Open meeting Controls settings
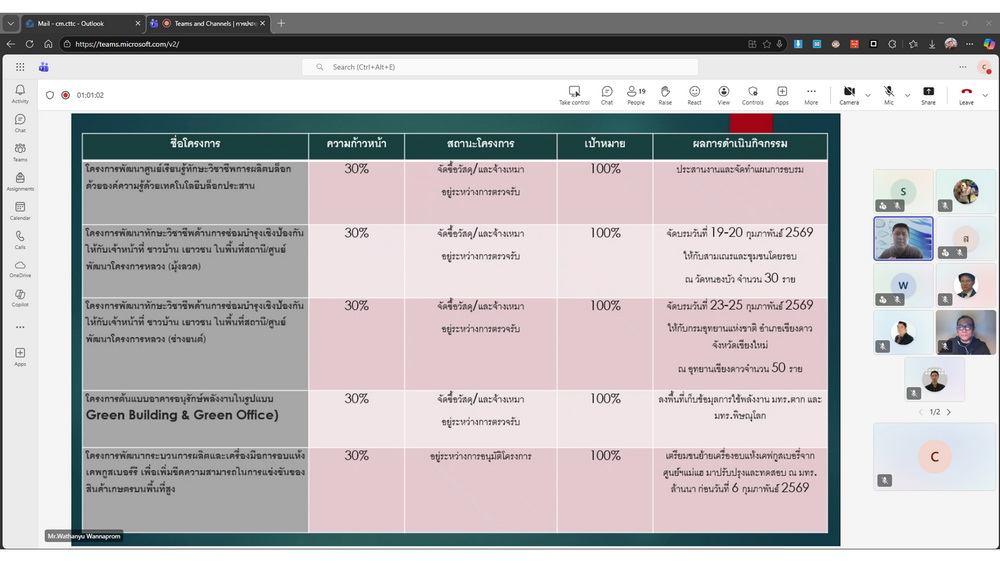 coord(752,95)
